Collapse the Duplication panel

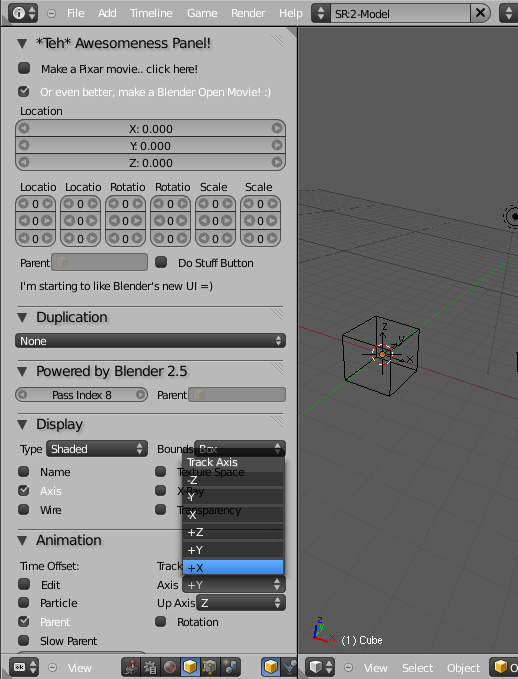(22, 317)
